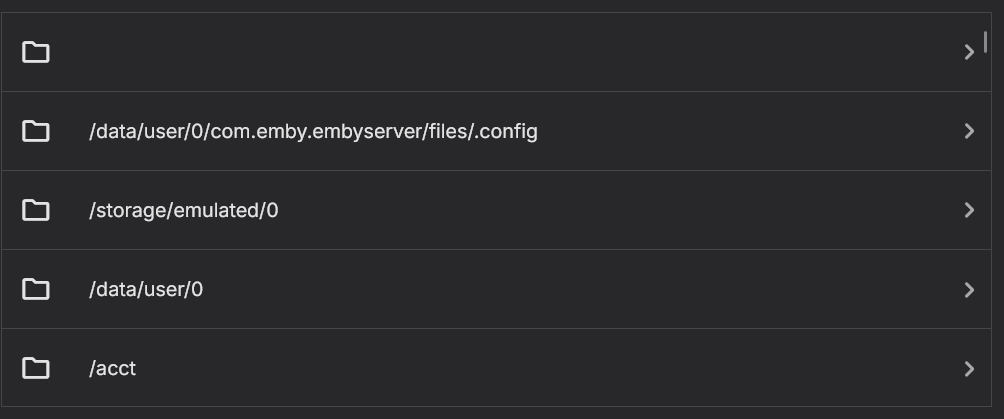Select the blank unnamed row at the top
The width and height of the screenshot is (1004, 419).
(x=500, y=52)
